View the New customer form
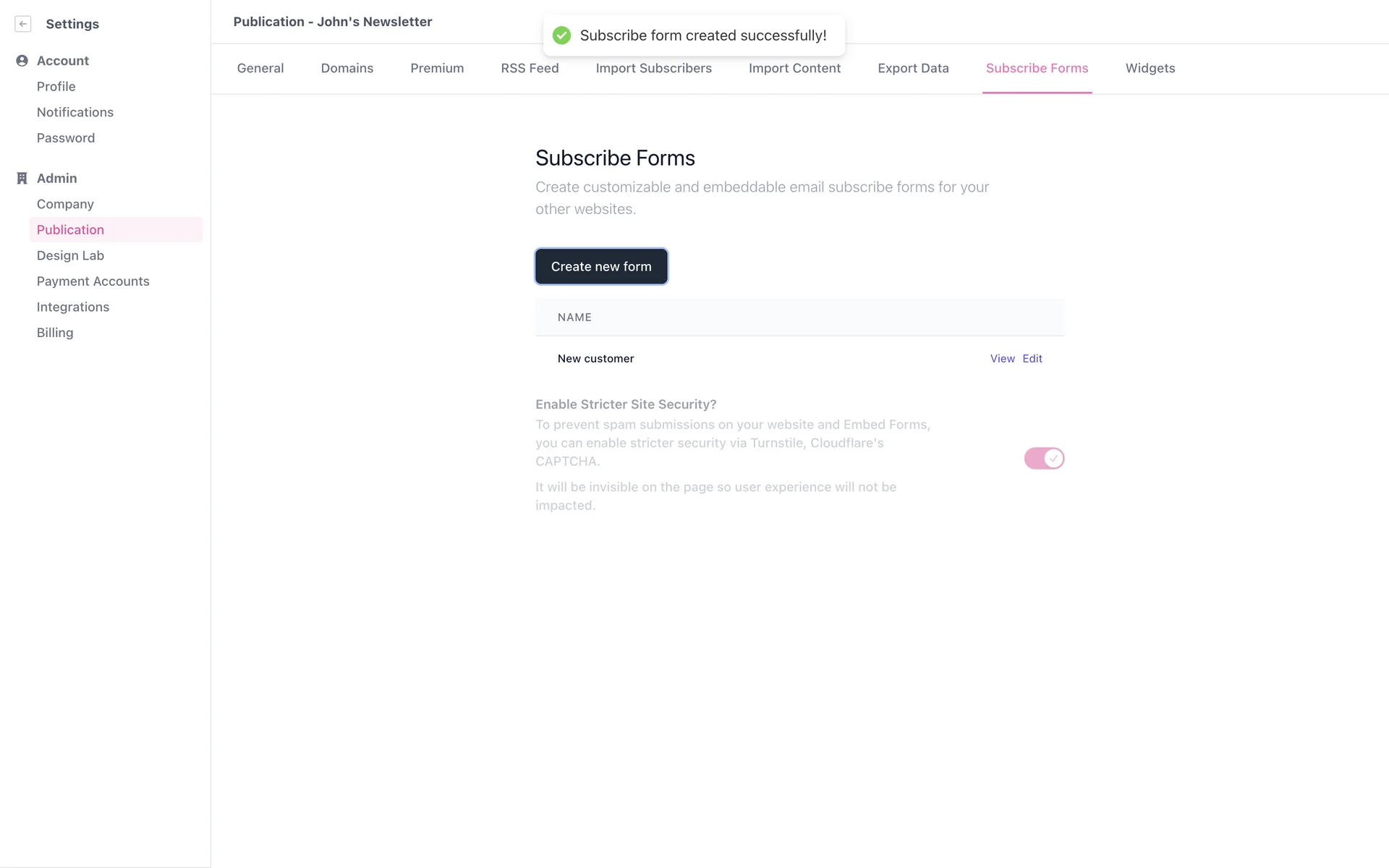1389x868 pixels. [1002, 359]
